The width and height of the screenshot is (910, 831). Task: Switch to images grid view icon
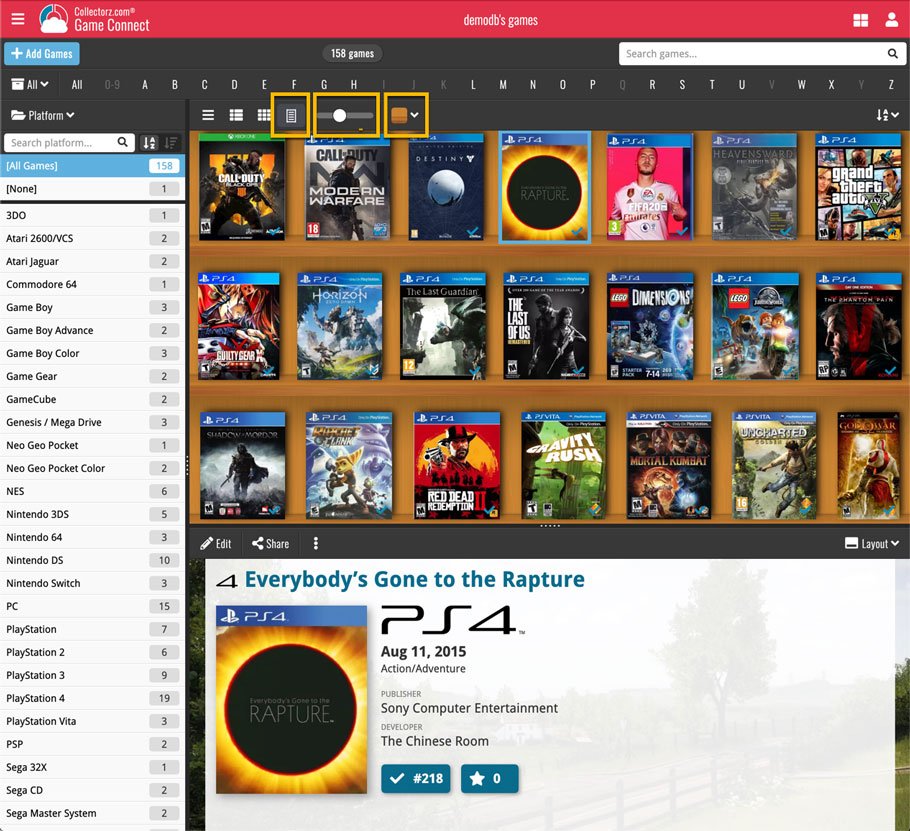pyautogui.click(x=264, y=115)
